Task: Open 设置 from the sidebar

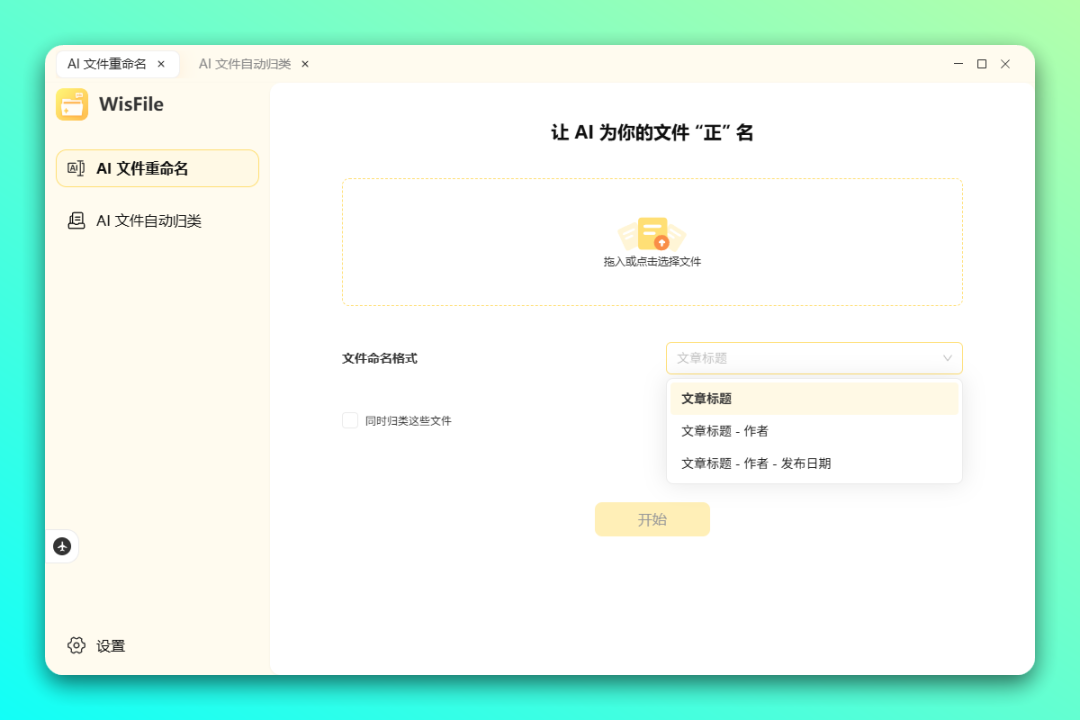Action: 110,646
